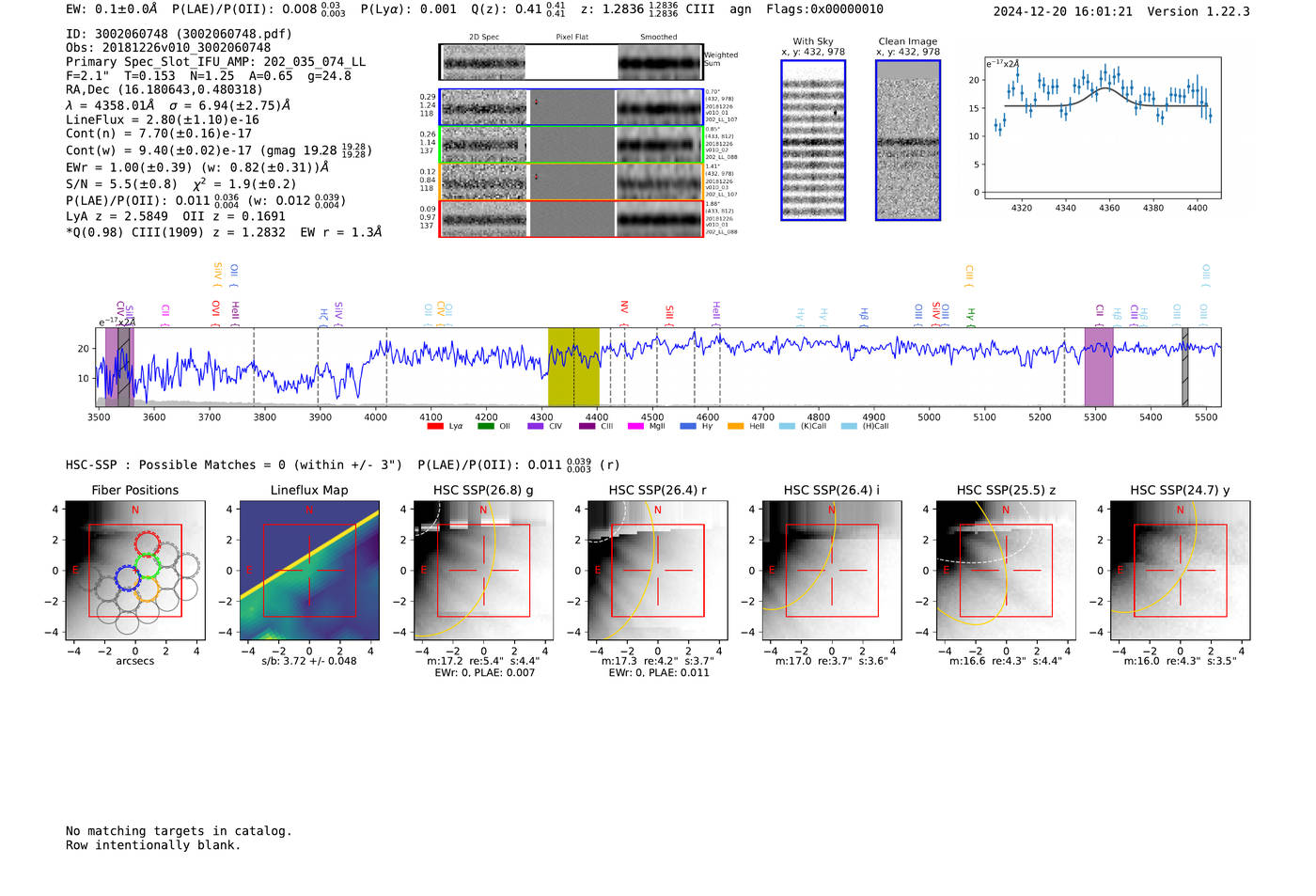The image size is (1316, 896).
Task: Click the EWr: 0, PLAE: 0.011 caption
Action: (x=659, y=672)
